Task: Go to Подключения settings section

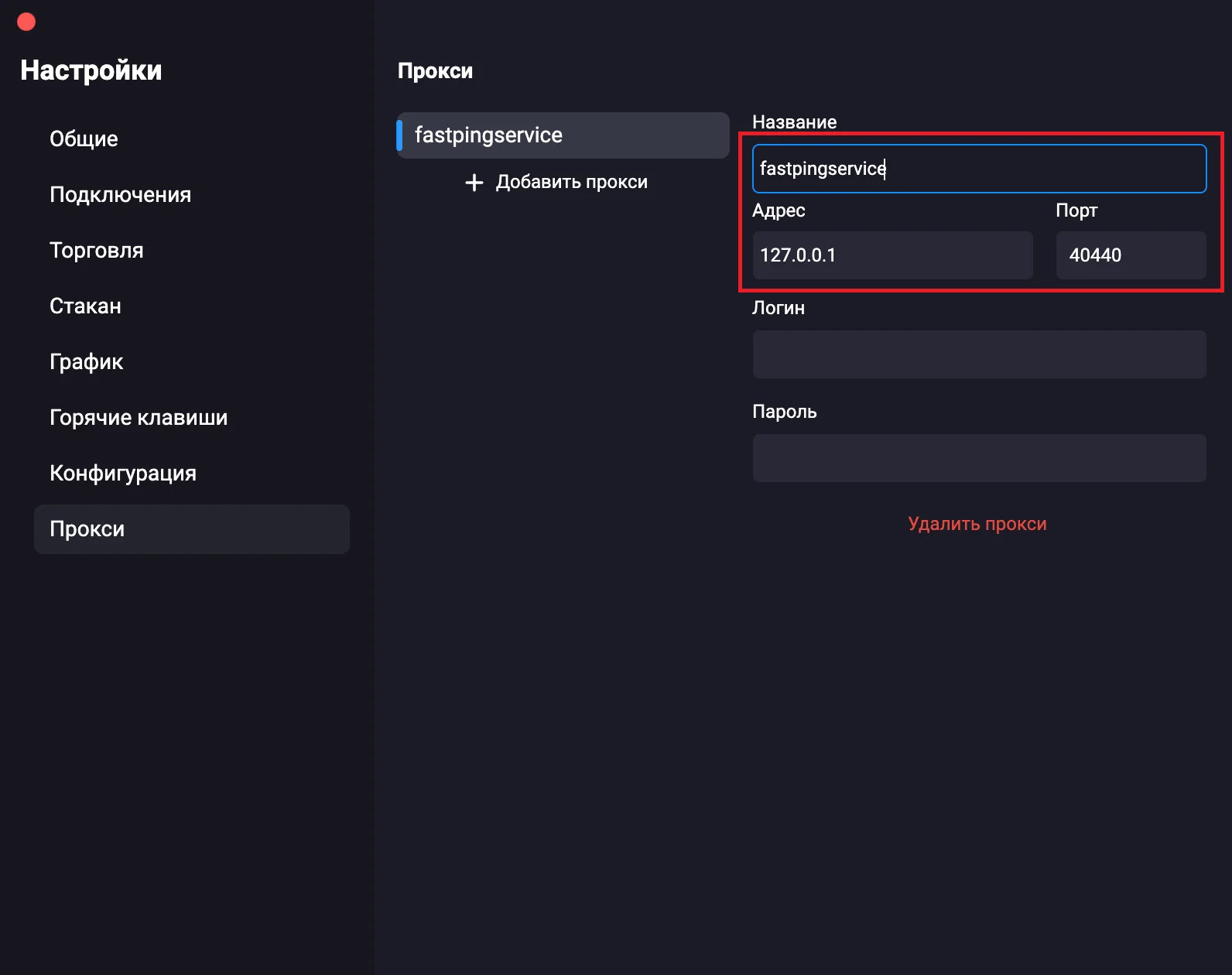Action: pos(120,195)
